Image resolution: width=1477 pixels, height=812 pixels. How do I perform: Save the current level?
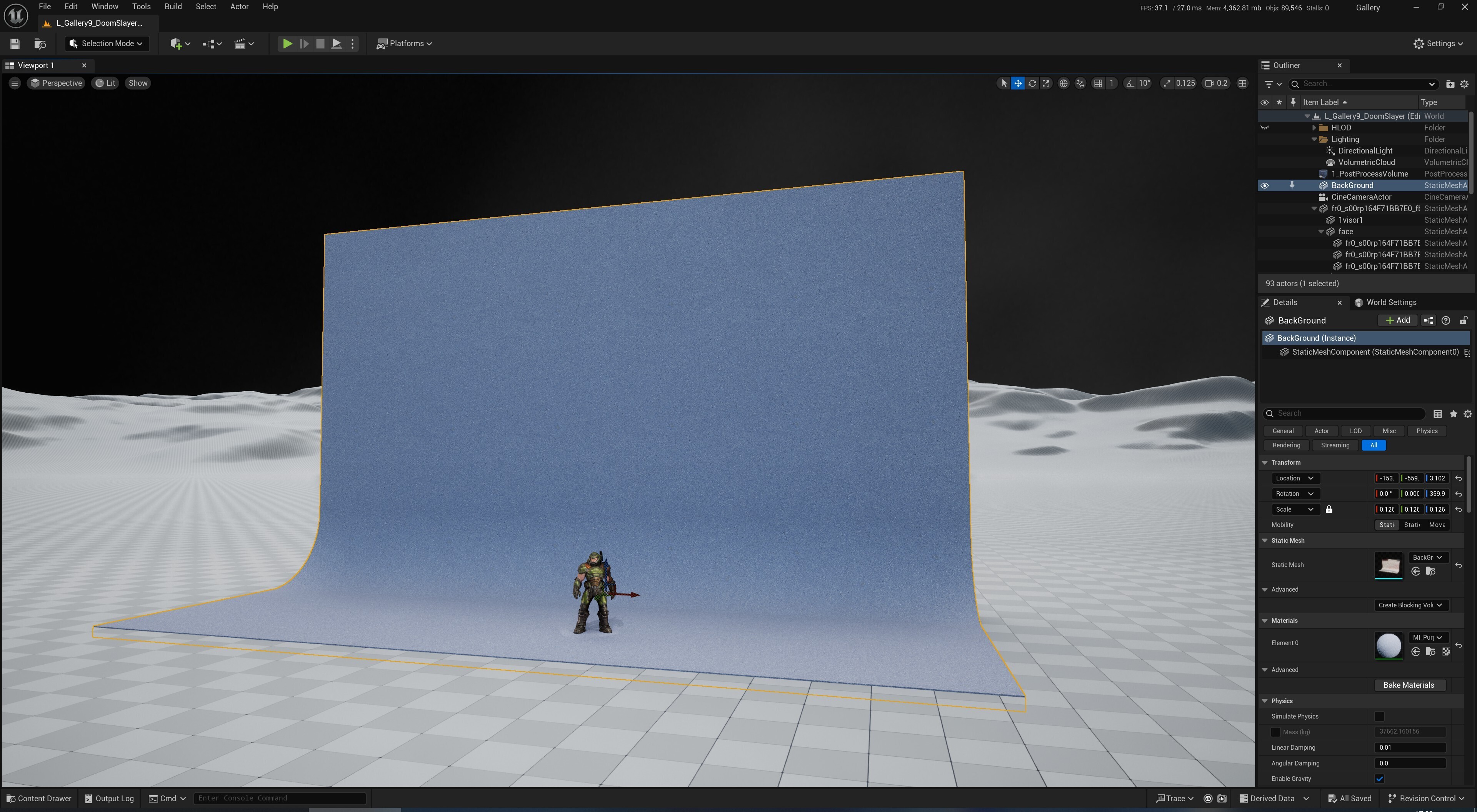pos(15,43)
